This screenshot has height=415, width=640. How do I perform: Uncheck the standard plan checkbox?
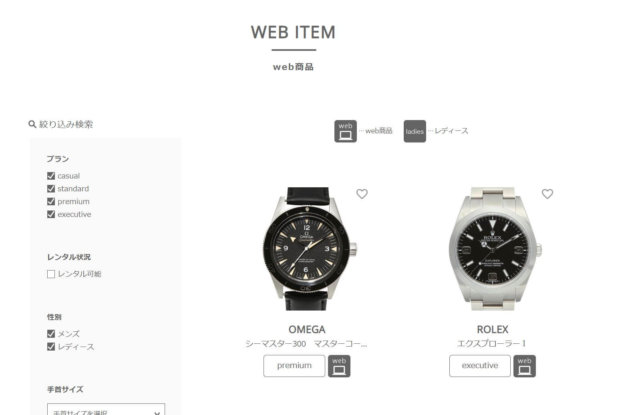pos(51,189)
